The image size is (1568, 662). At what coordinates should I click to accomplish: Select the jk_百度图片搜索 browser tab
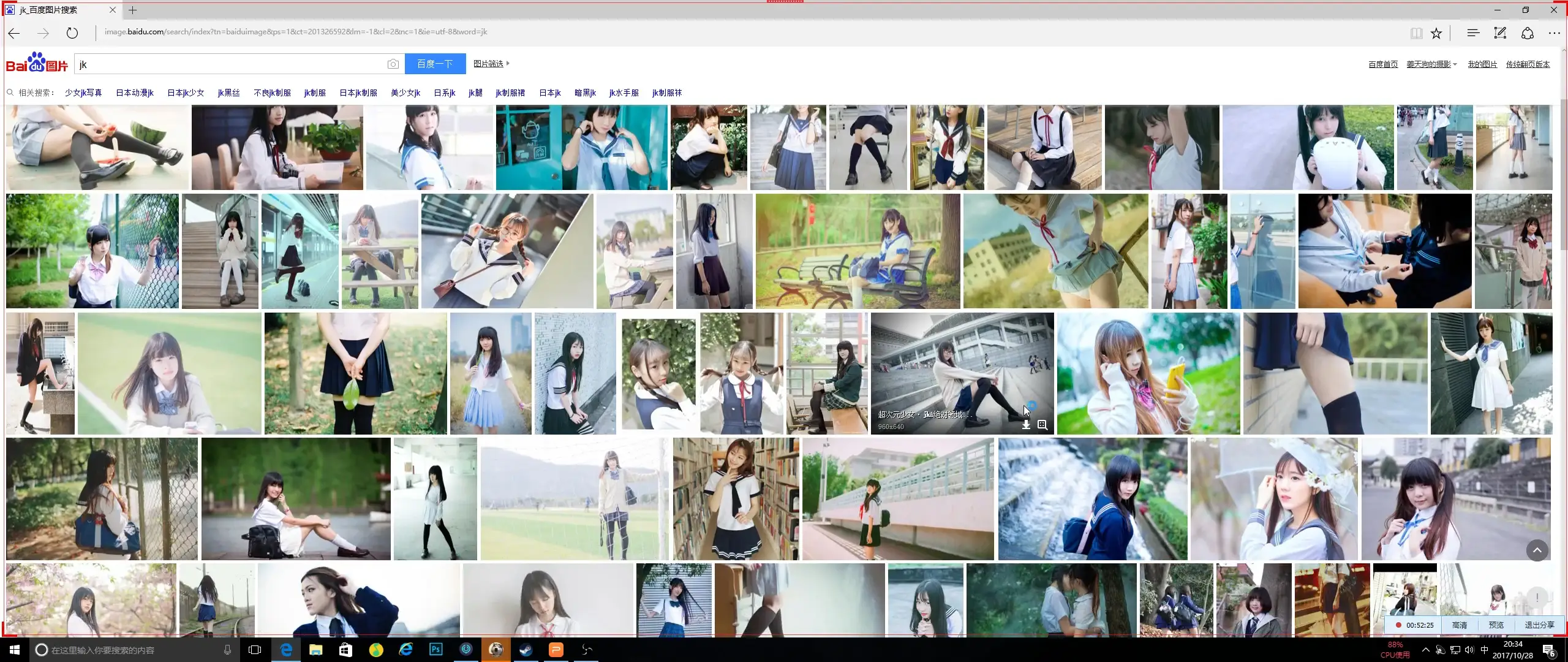pos(61,10)
